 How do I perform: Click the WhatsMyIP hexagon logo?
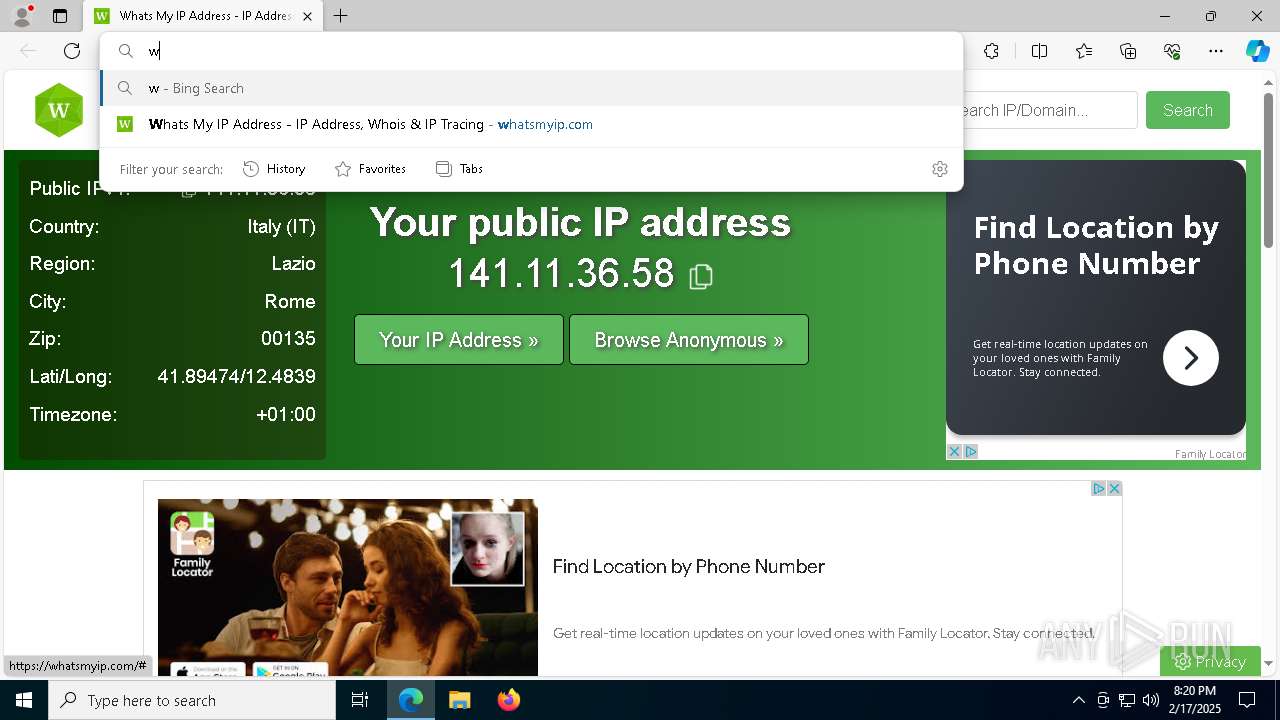[59, 110]
